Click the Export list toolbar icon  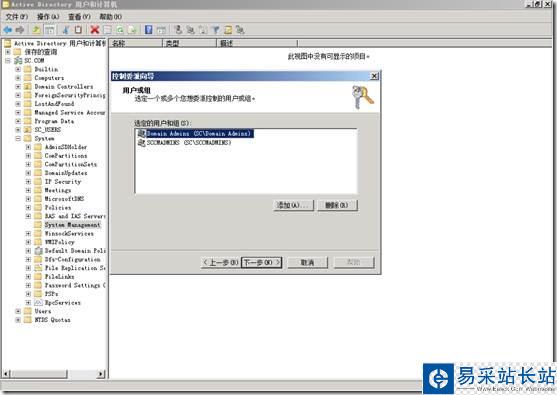tap(132, 30)
